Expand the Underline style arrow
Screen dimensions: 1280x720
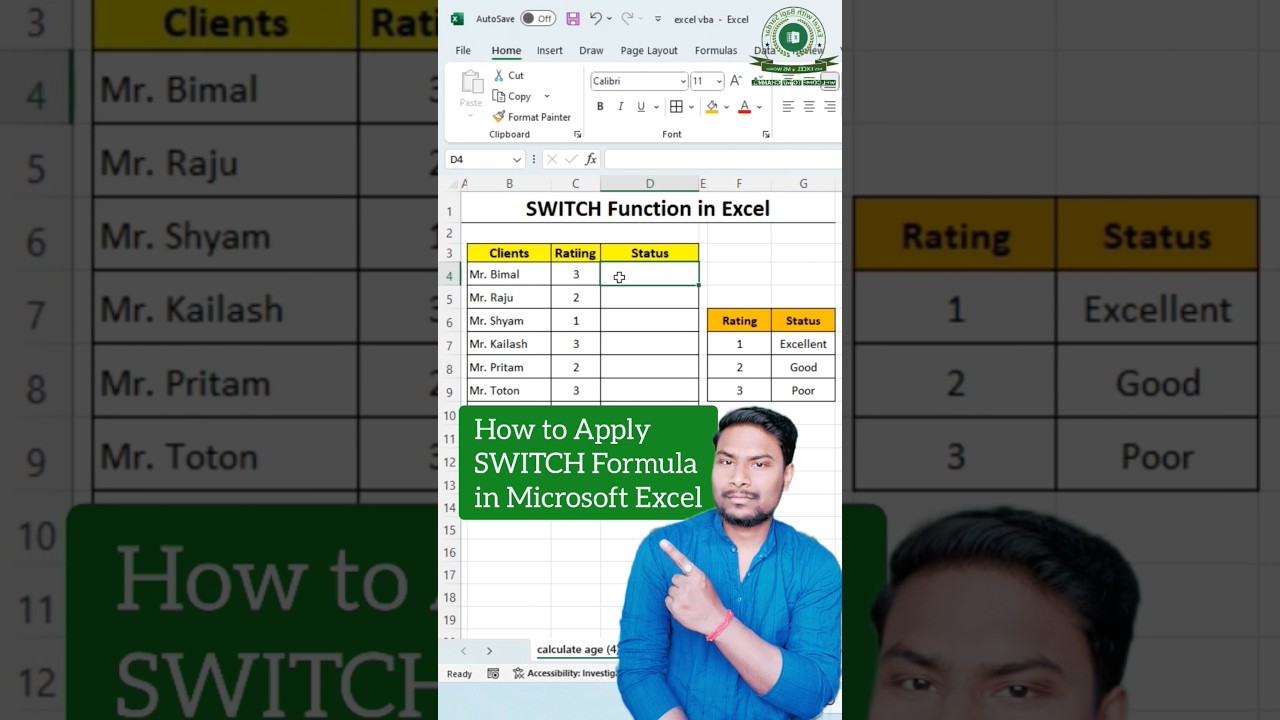[x=656, y=107]
